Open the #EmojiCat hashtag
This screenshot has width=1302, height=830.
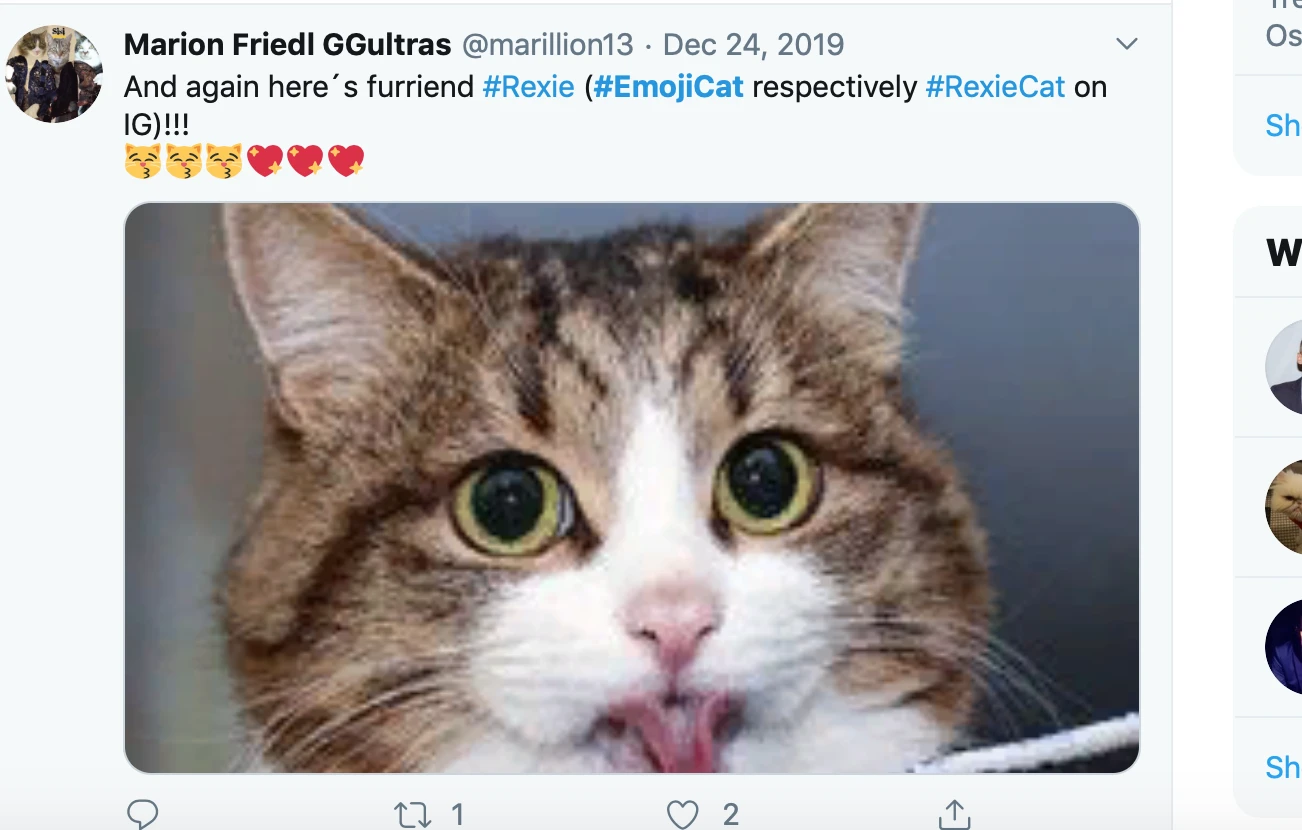[x=669, y=87]
